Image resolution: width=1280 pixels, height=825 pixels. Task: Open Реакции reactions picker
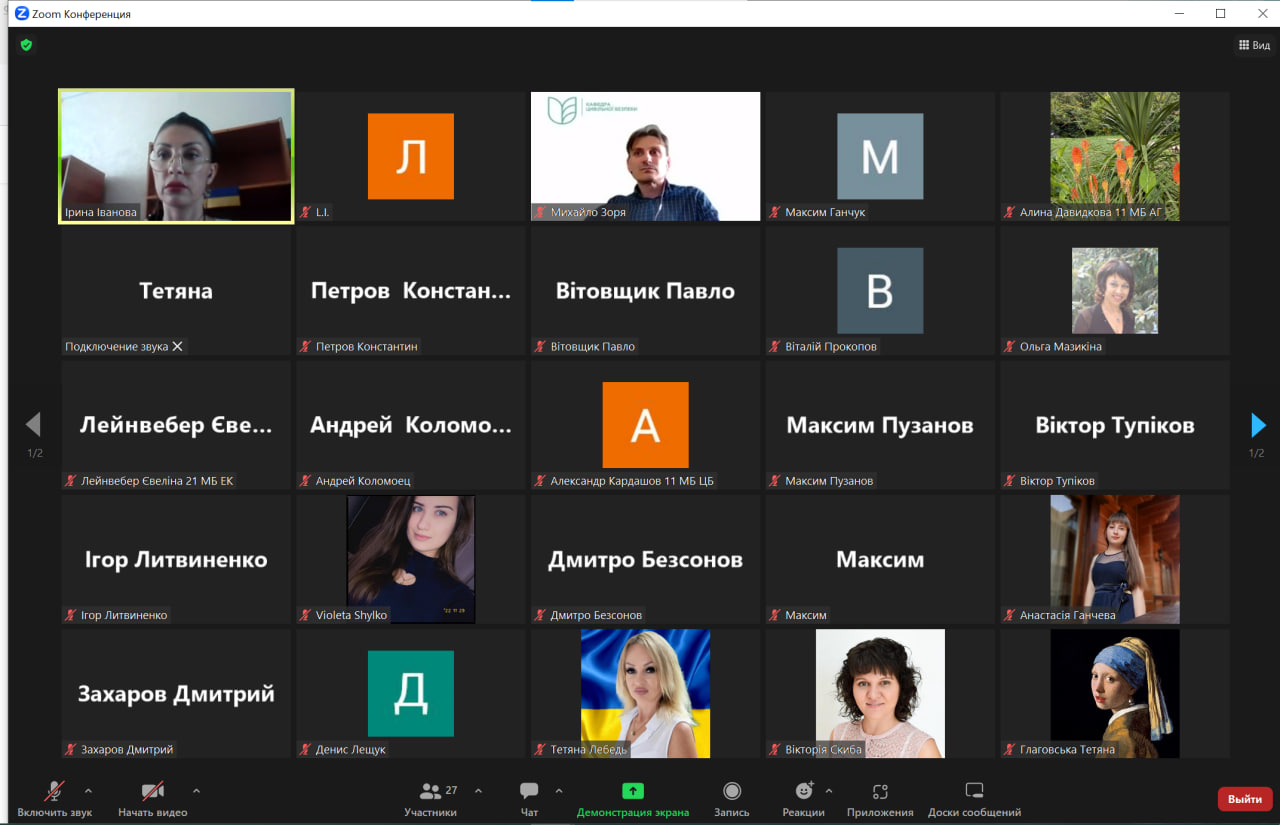click(x=803, y=798)
